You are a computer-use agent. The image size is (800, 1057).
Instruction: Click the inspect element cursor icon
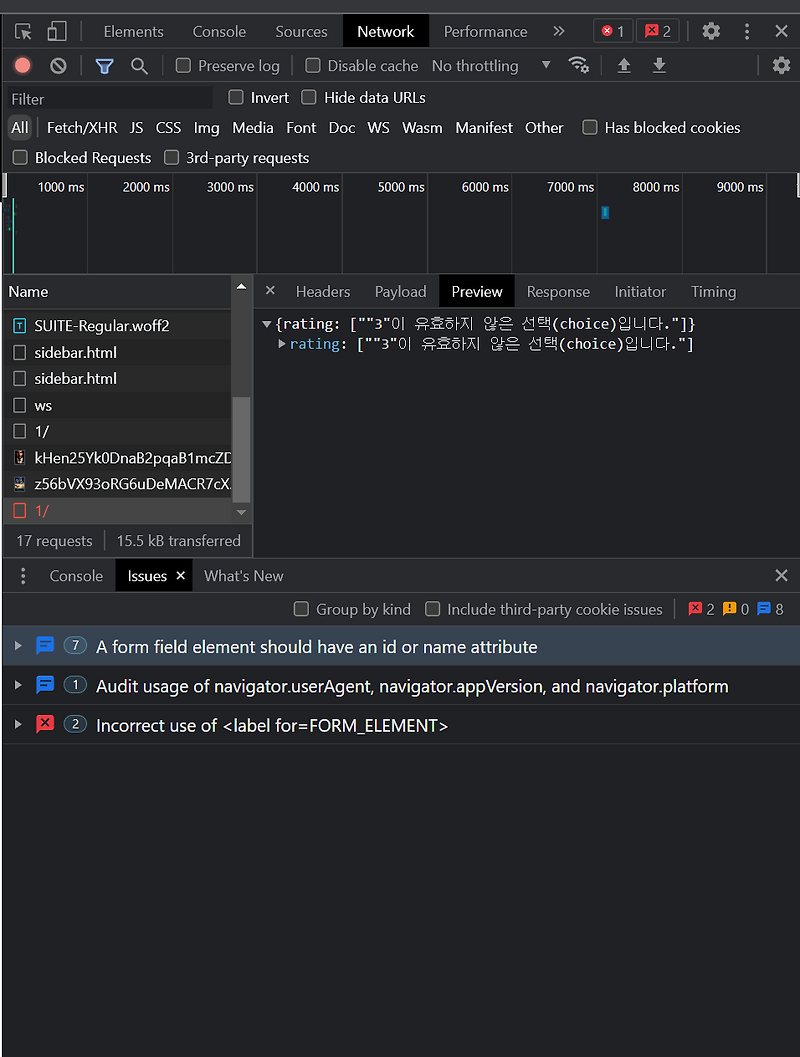pos(22,31)
